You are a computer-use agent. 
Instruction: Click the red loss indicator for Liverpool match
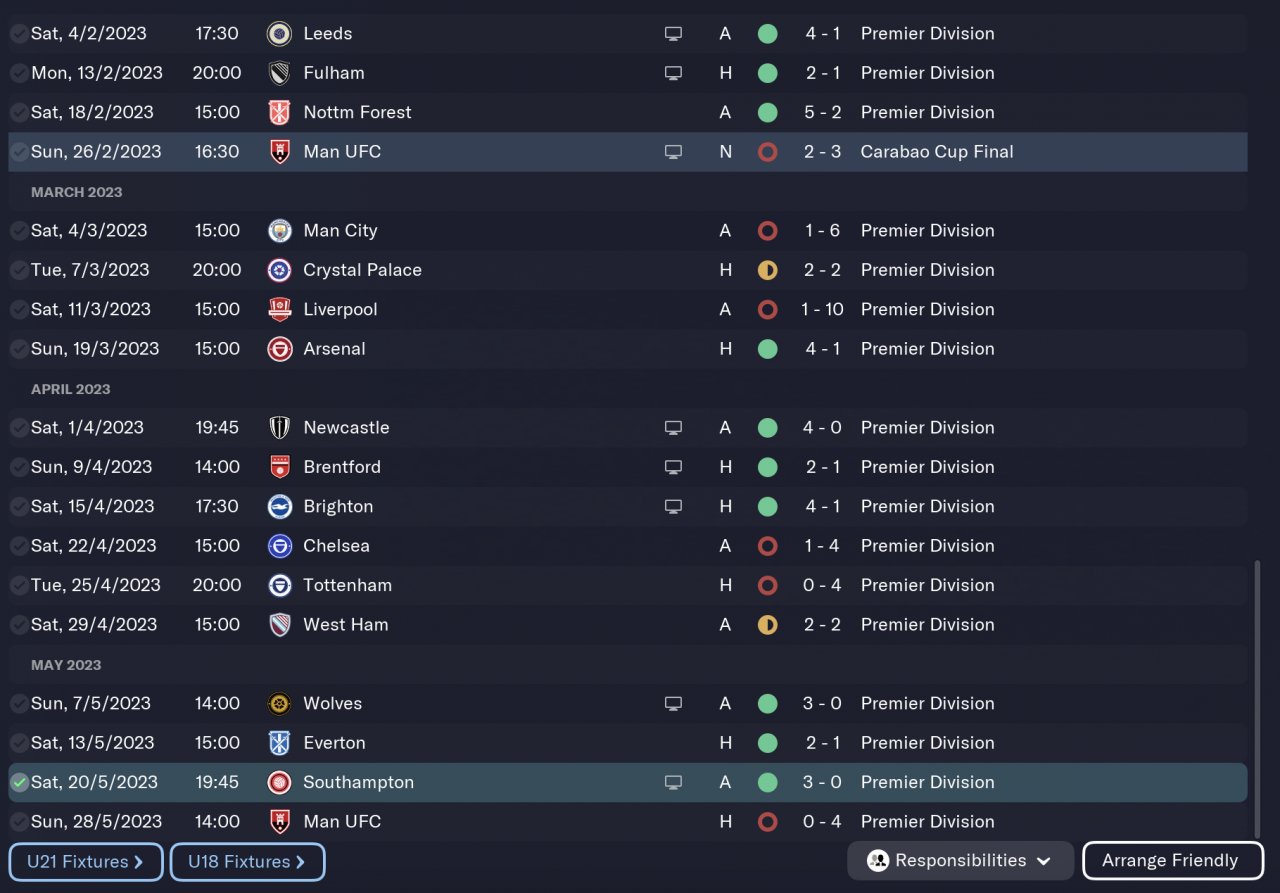767,309
